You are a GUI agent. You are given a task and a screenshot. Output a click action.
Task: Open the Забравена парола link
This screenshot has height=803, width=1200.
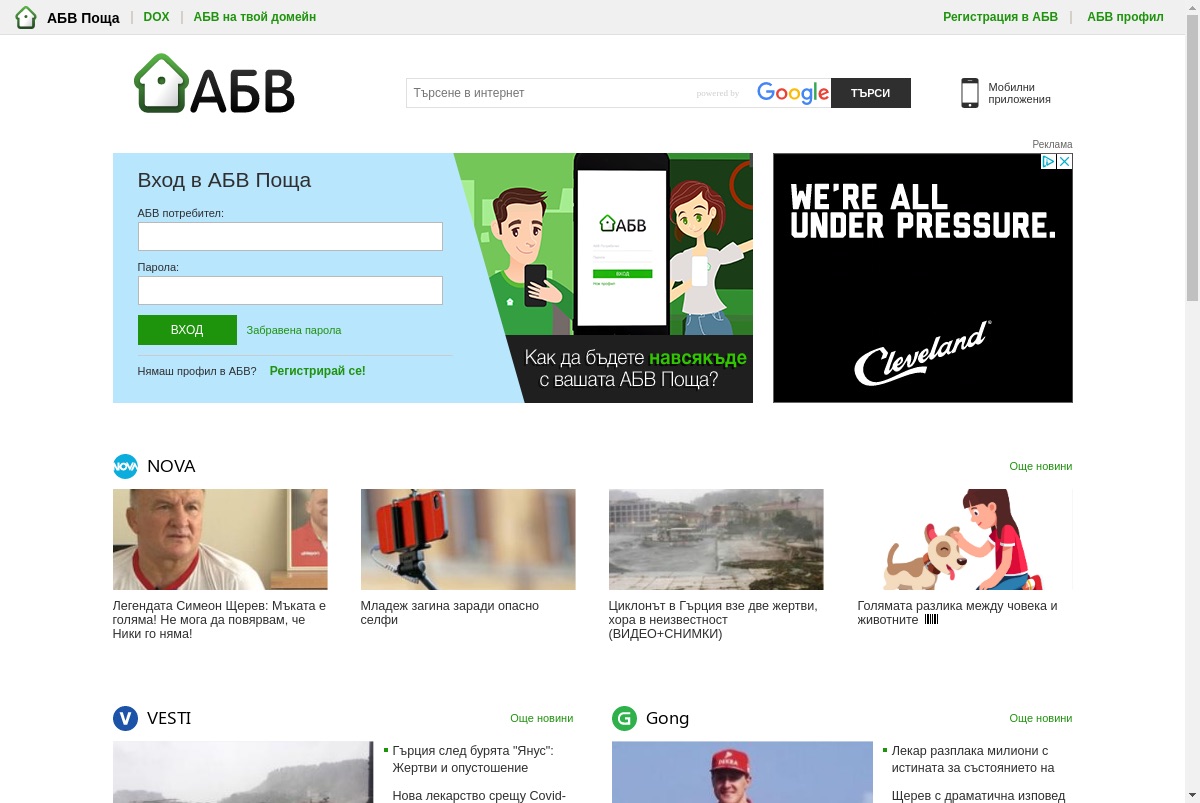[294, 330]
